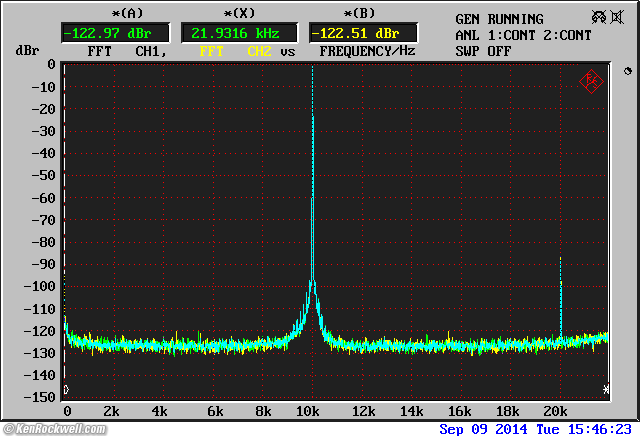Click the 20 kHz harmonic spike

click(x=560, y=290)
